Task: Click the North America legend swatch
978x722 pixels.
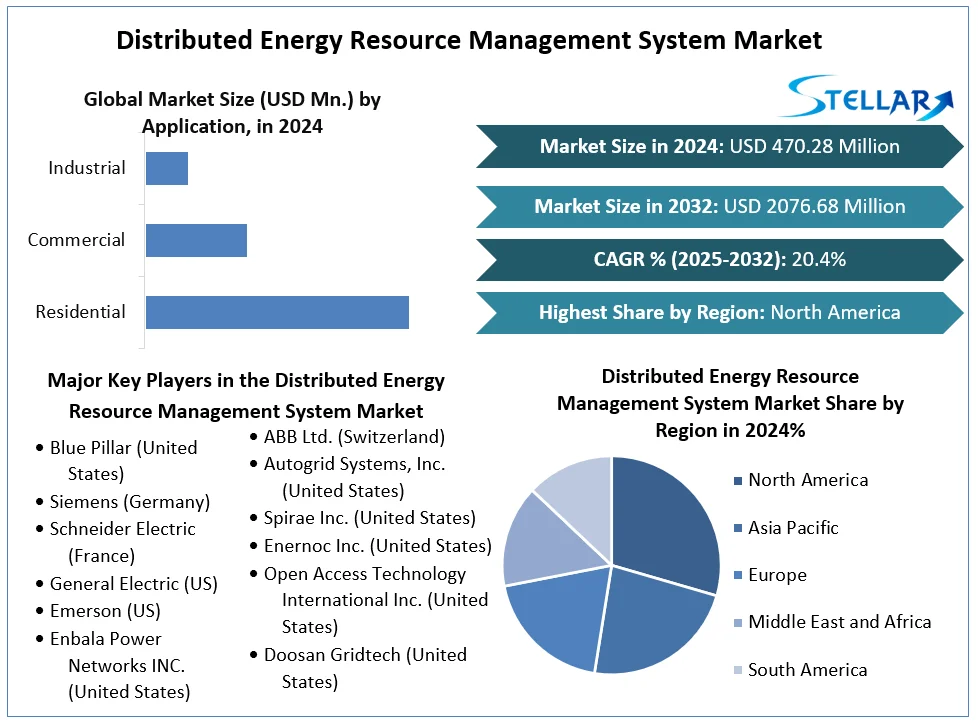Action: pyautogui.click(x=738, y=481)
